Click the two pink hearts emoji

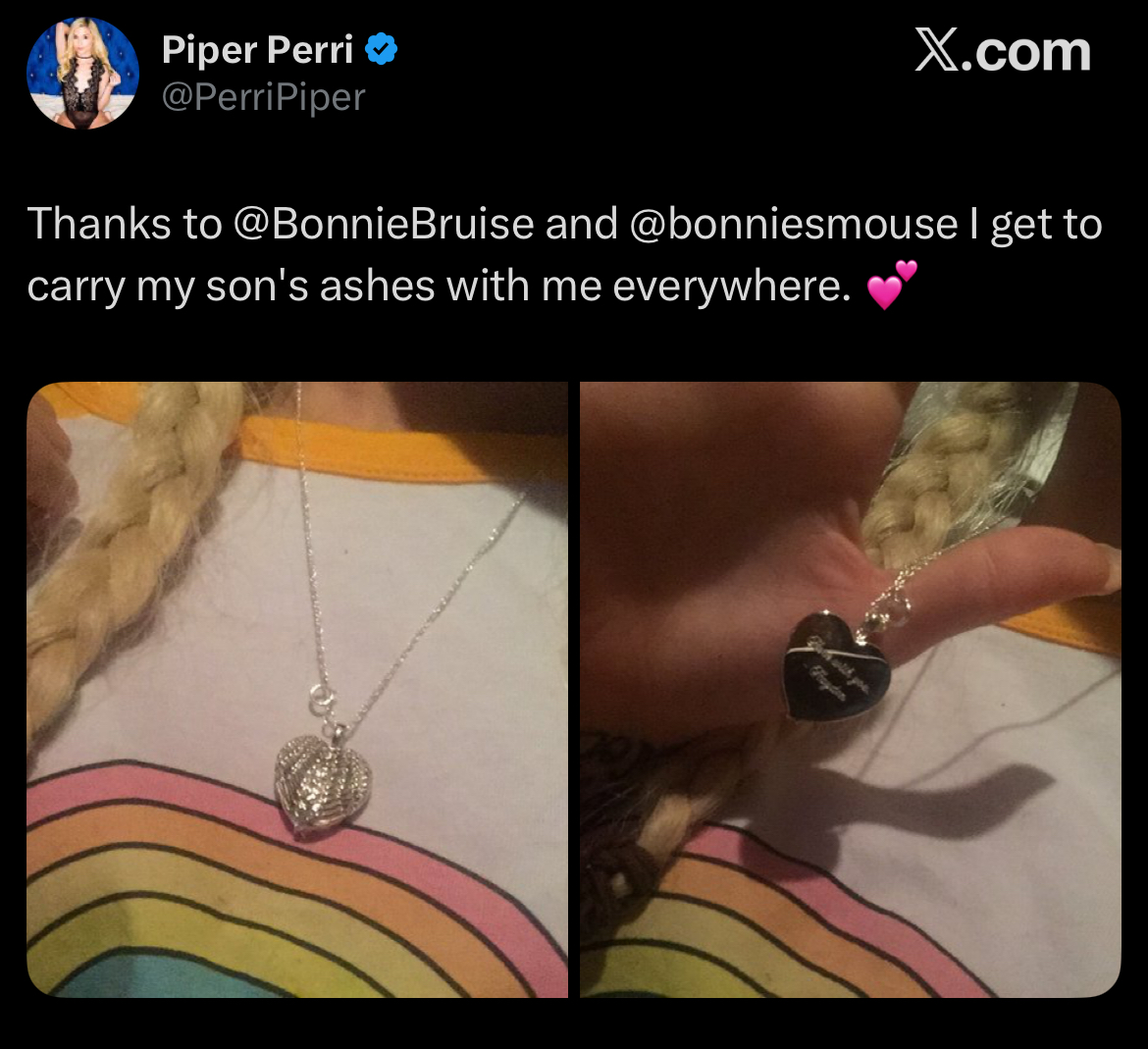(x=892, y=285)
